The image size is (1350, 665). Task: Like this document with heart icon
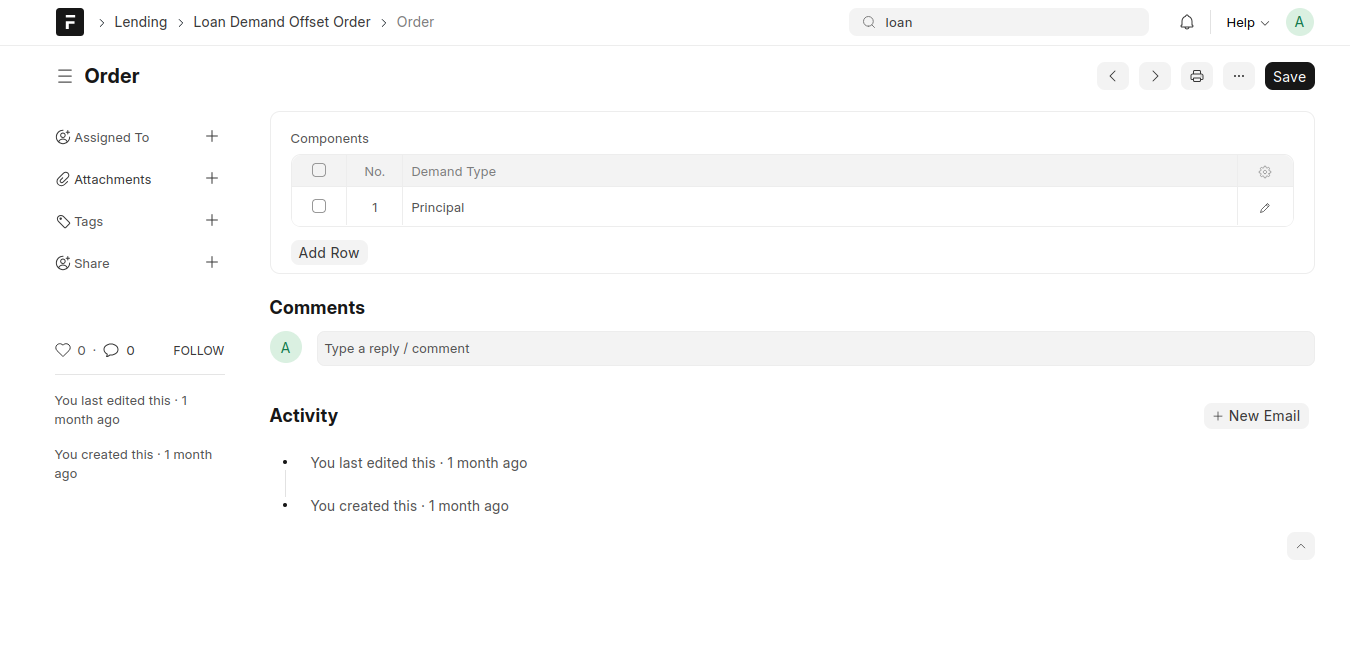coord(63,350)
